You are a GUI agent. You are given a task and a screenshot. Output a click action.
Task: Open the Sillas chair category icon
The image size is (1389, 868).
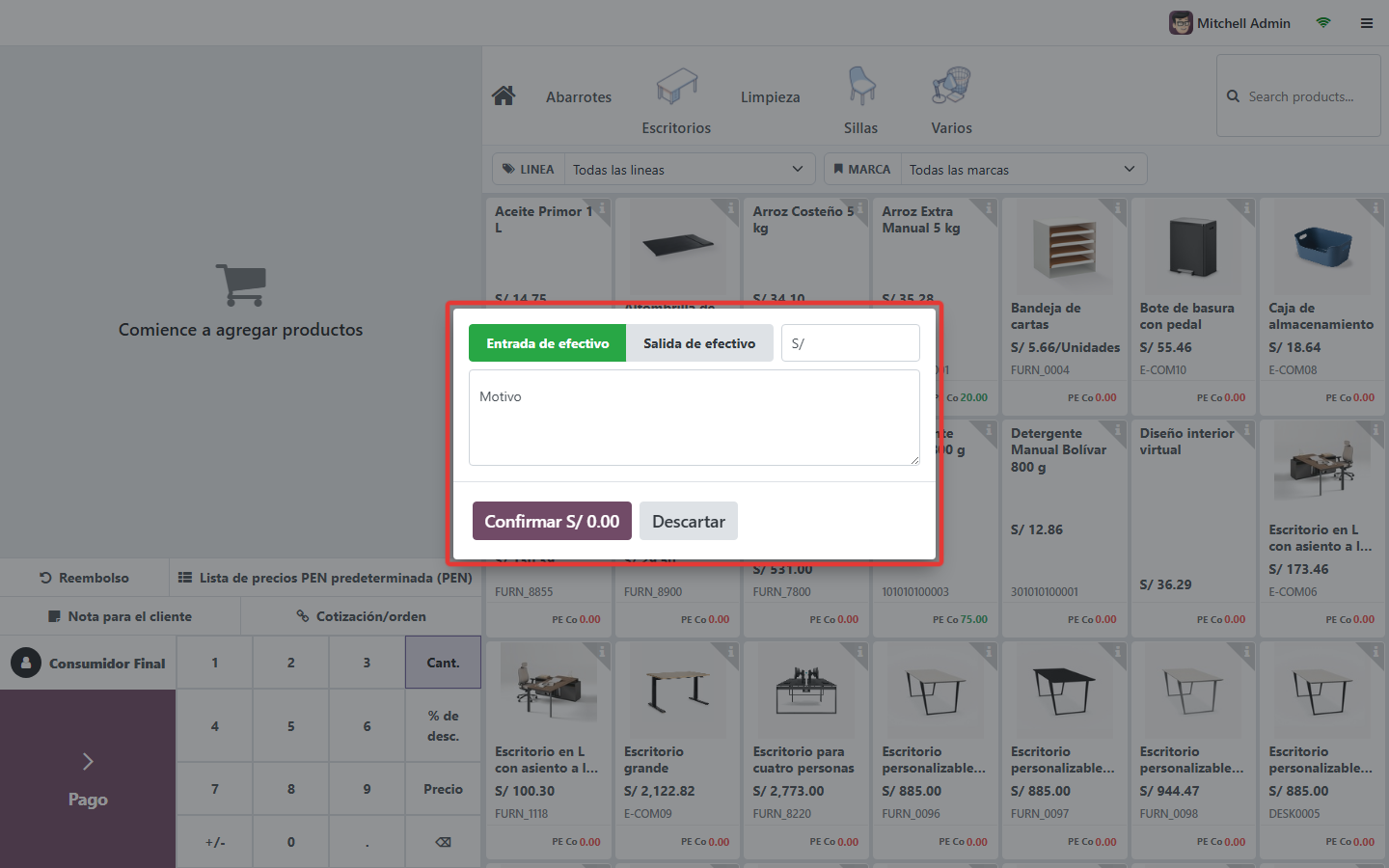(861, 86)
